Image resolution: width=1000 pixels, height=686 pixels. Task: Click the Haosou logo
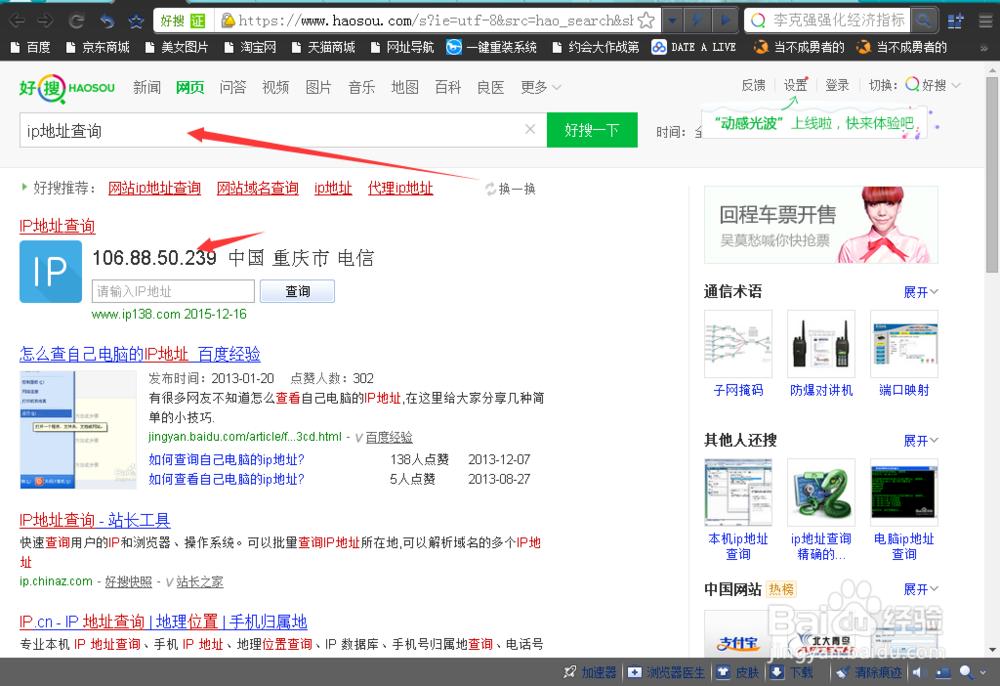coord(67,88)
